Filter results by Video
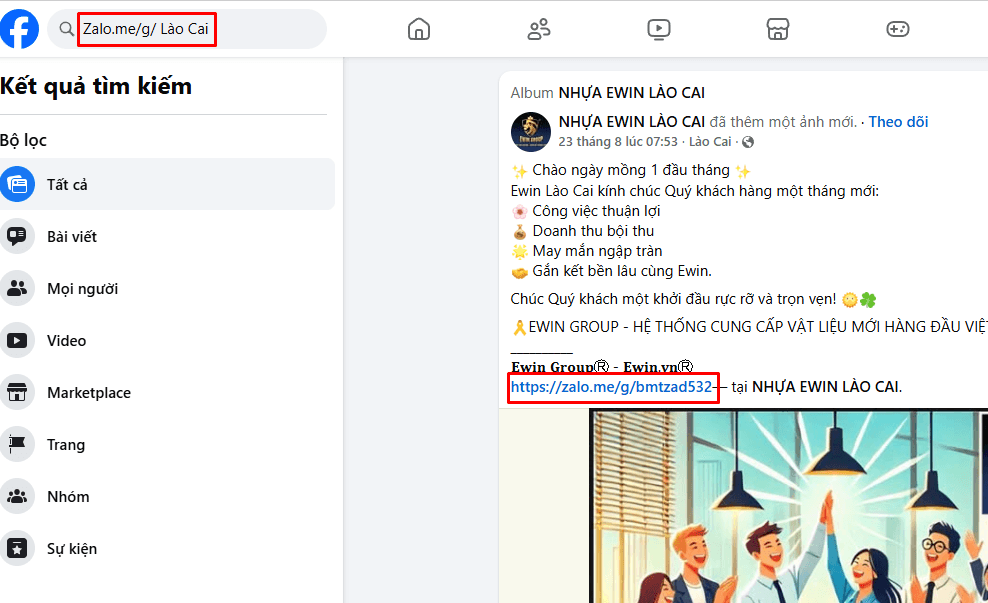988x603 pixels. coord(66,341)
